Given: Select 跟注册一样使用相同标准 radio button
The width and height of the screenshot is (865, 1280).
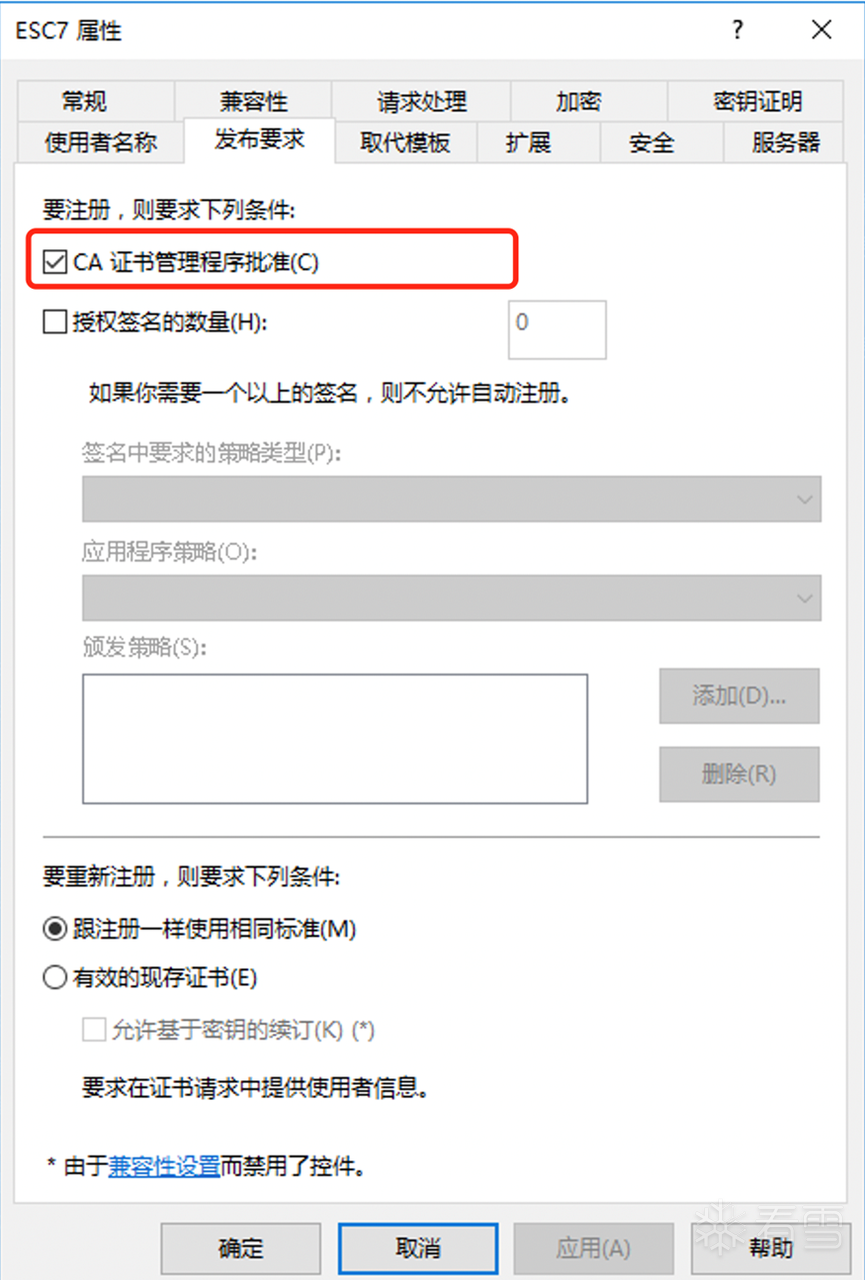Looking at the screenshot, I should (x=54, y=929).
